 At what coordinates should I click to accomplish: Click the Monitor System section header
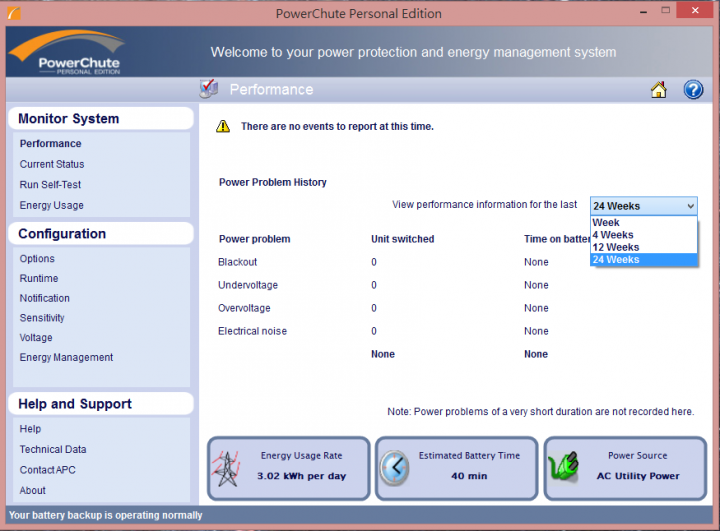click(x=101, y=119)
